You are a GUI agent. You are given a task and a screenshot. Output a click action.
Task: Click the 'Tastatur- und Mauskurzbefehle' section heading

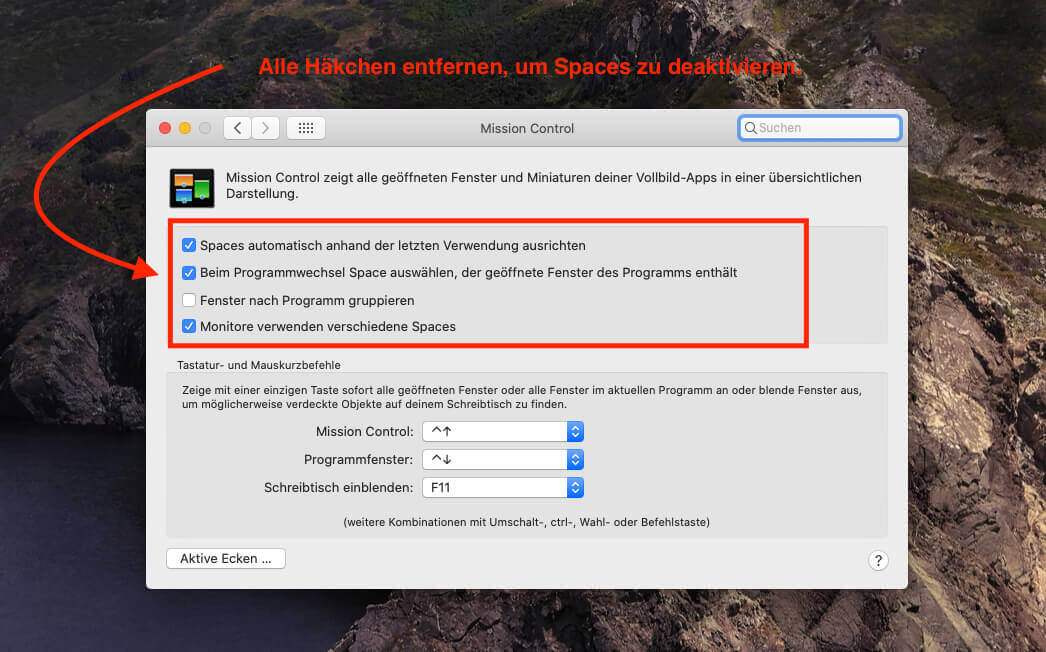[259, 365]
